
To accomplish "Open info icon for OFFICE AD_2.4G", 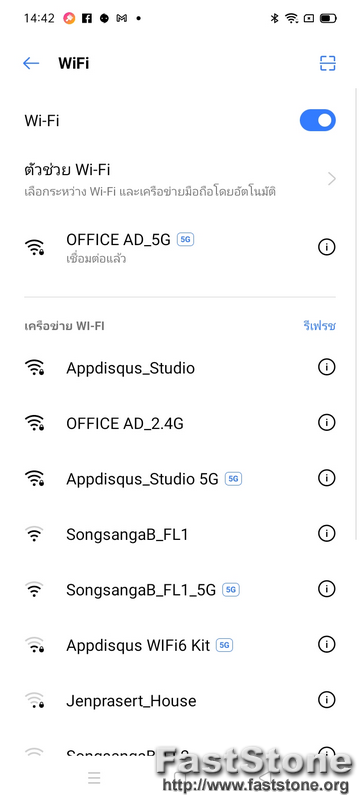I will pyautogui.click(x=326, y=422).
